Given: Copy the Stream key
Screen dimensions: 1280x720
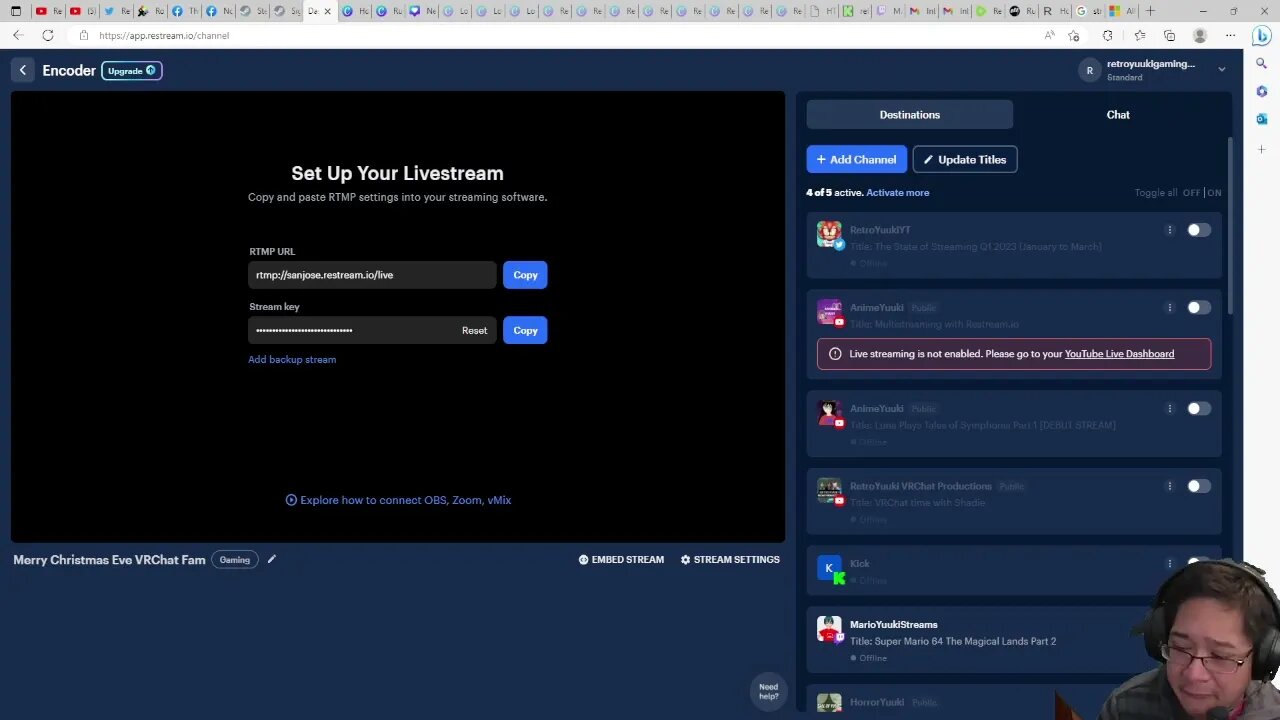Looking at the screenshot, I should click(x=525, y=330).
